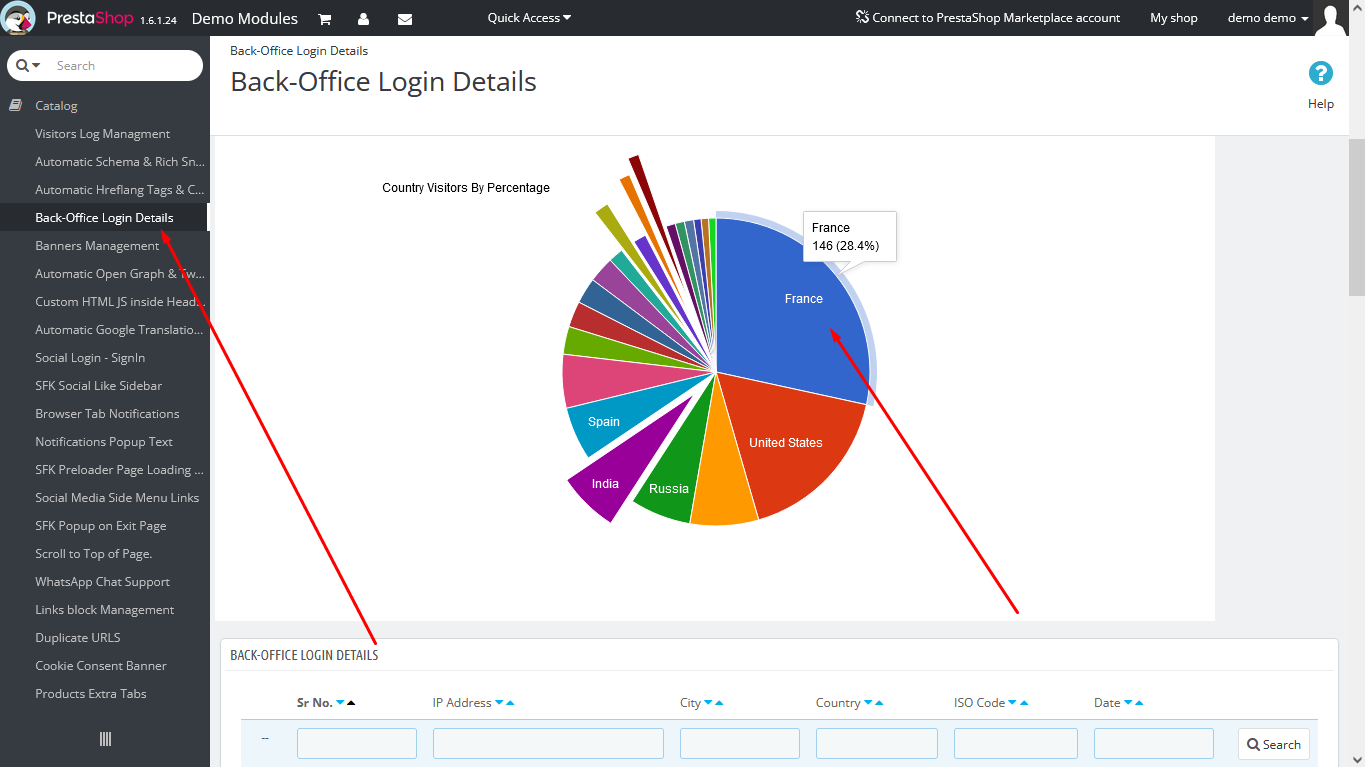The height and width of the screenshot is (767, 1365).
Task: Open the messages envelope icon
Action: pos(405,18)
